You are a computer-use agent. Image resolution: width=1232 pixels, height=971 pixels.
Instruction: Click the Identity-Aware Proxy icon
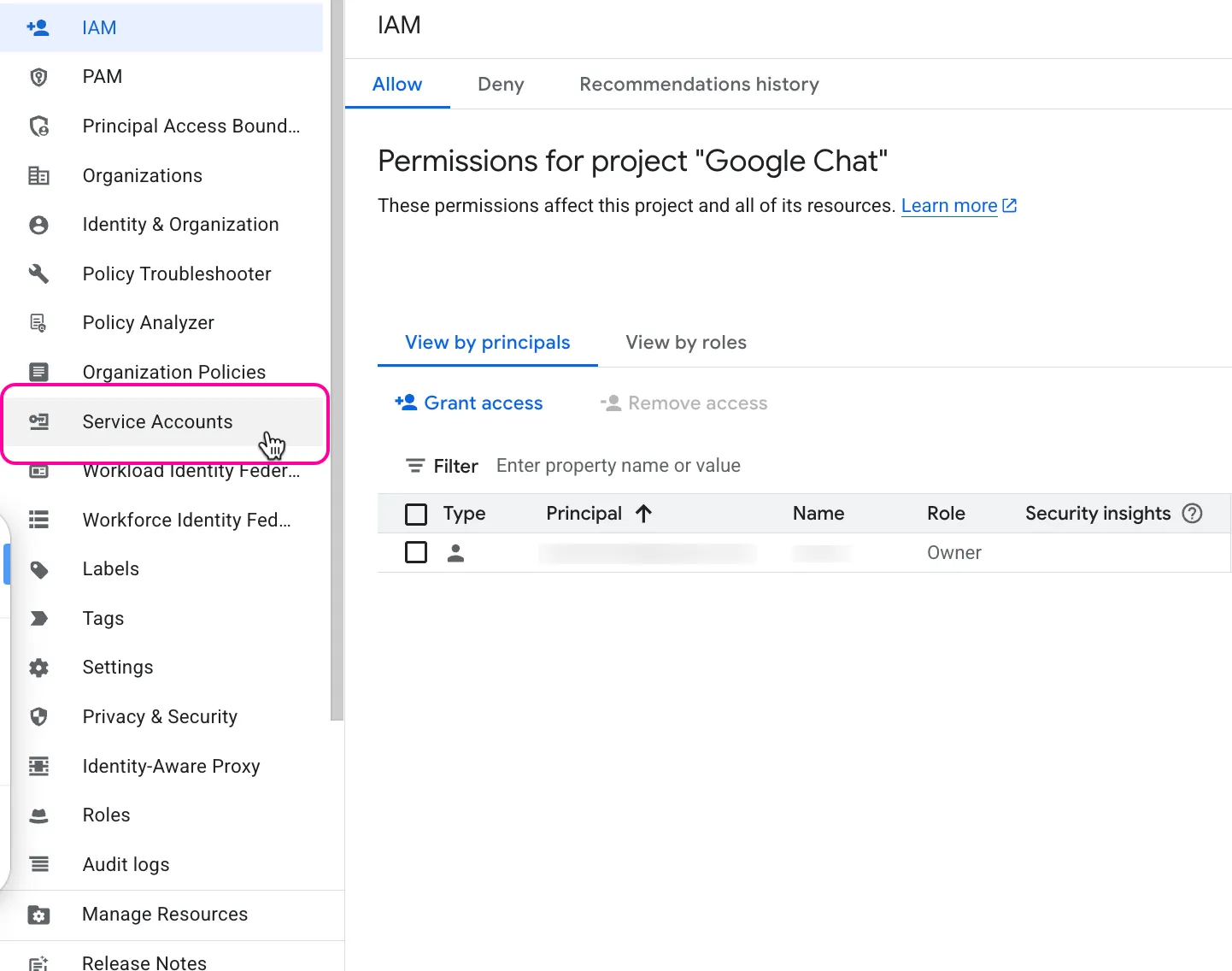pyautogui.click(x=38, y=766)
